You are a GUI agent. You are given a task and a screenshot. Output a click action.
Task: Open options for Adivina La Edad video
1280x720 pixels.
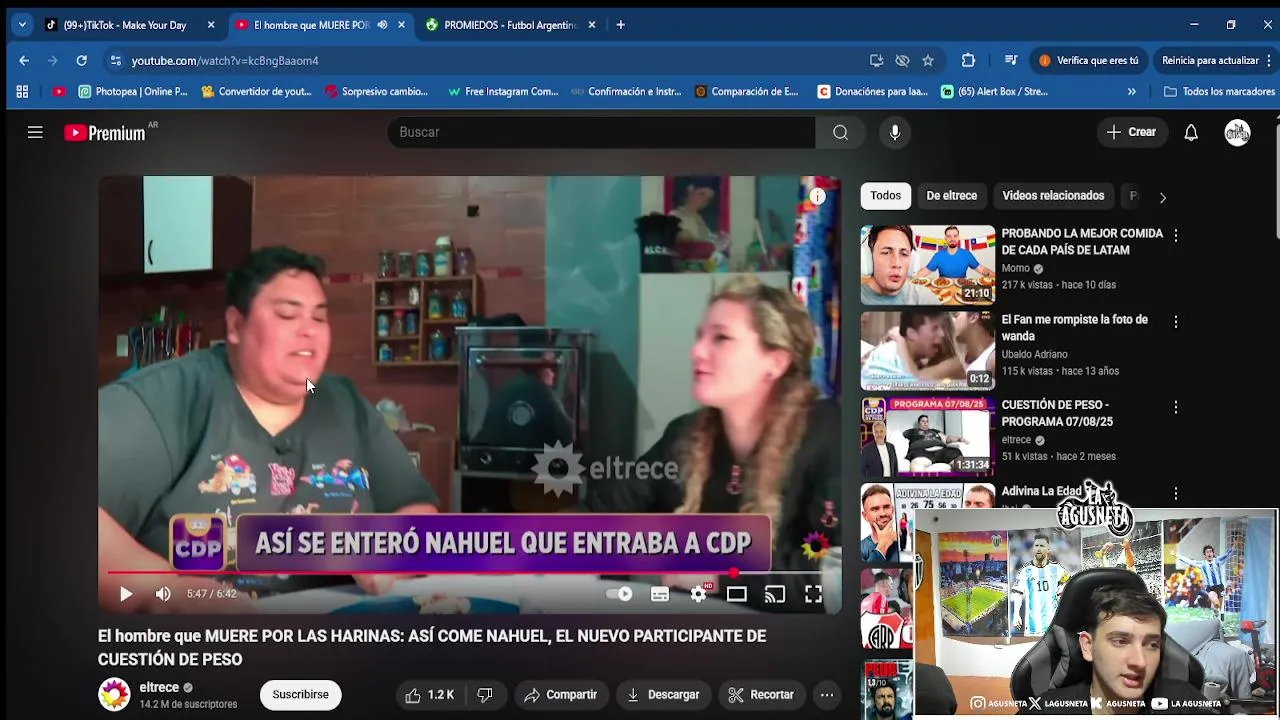pyautogui.click(x=1176, y=493)
